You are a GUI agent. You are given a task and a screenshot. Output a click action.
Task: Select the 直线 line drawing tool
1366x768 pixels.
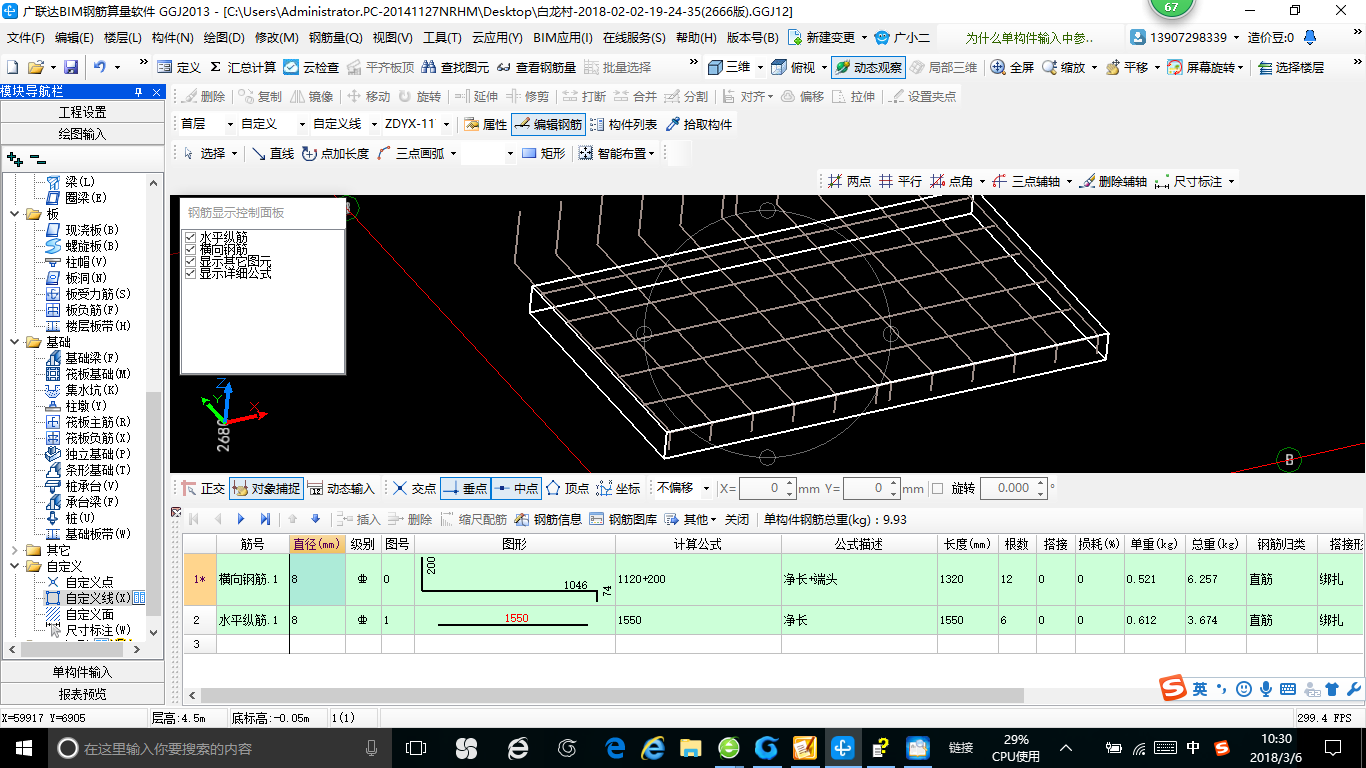[x=272, y=153]
